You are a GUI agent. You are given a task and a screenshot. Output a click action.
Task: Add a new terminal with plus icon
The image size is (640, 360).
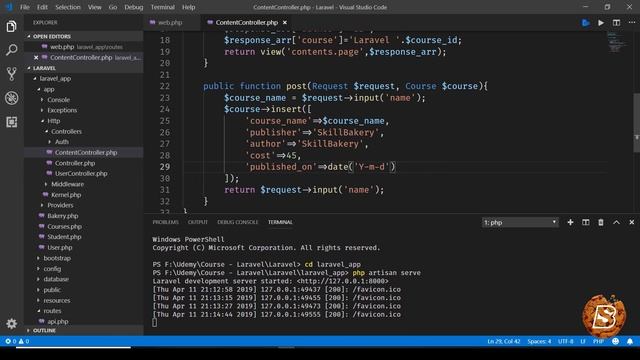click(570, 222)
